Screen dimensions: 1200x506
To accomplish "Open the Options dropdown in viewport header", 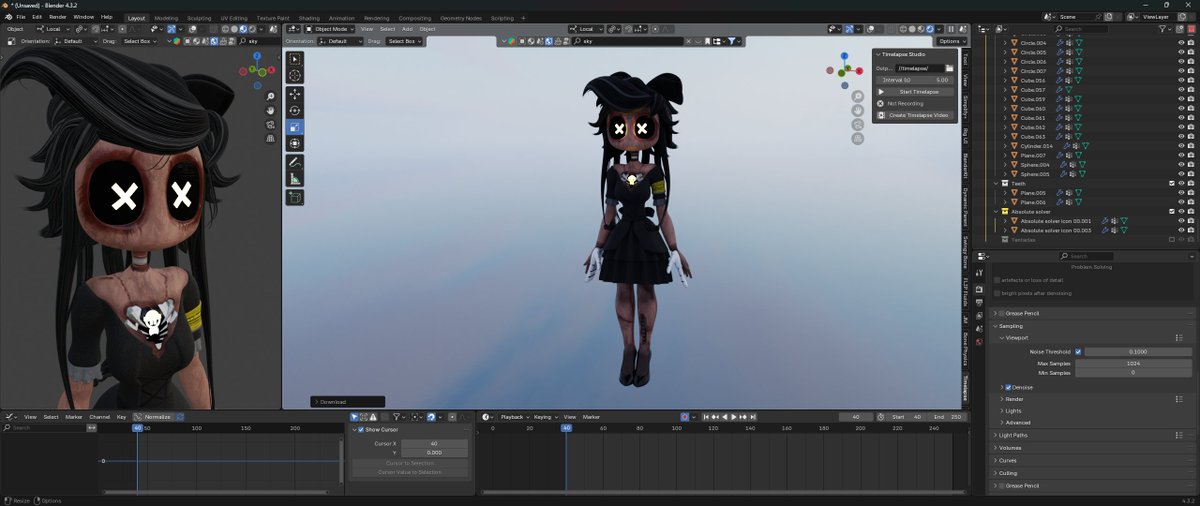I will click(951, 41).
